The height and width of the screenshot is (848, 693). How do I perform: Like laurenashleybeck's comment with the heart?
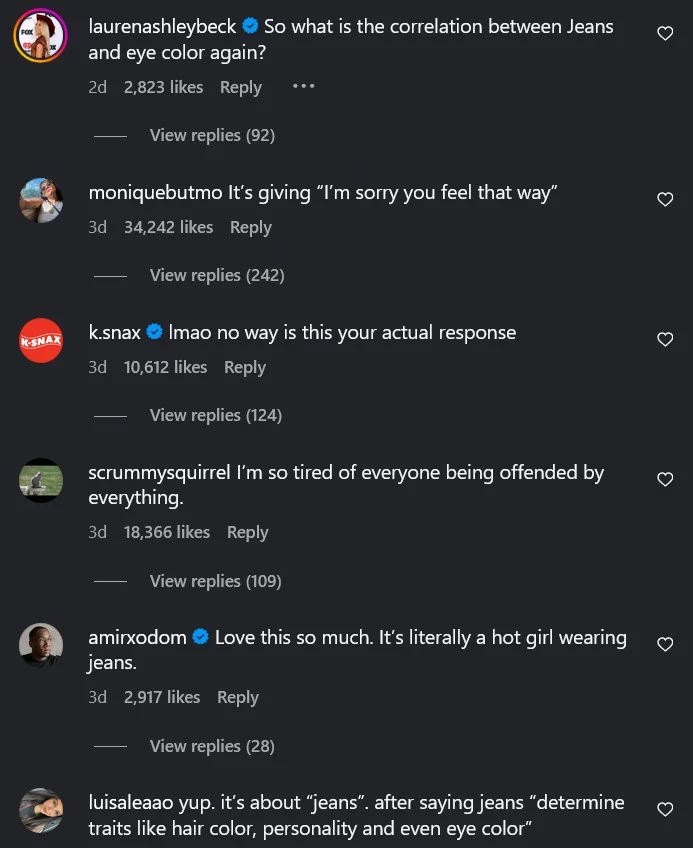point(665,34)
